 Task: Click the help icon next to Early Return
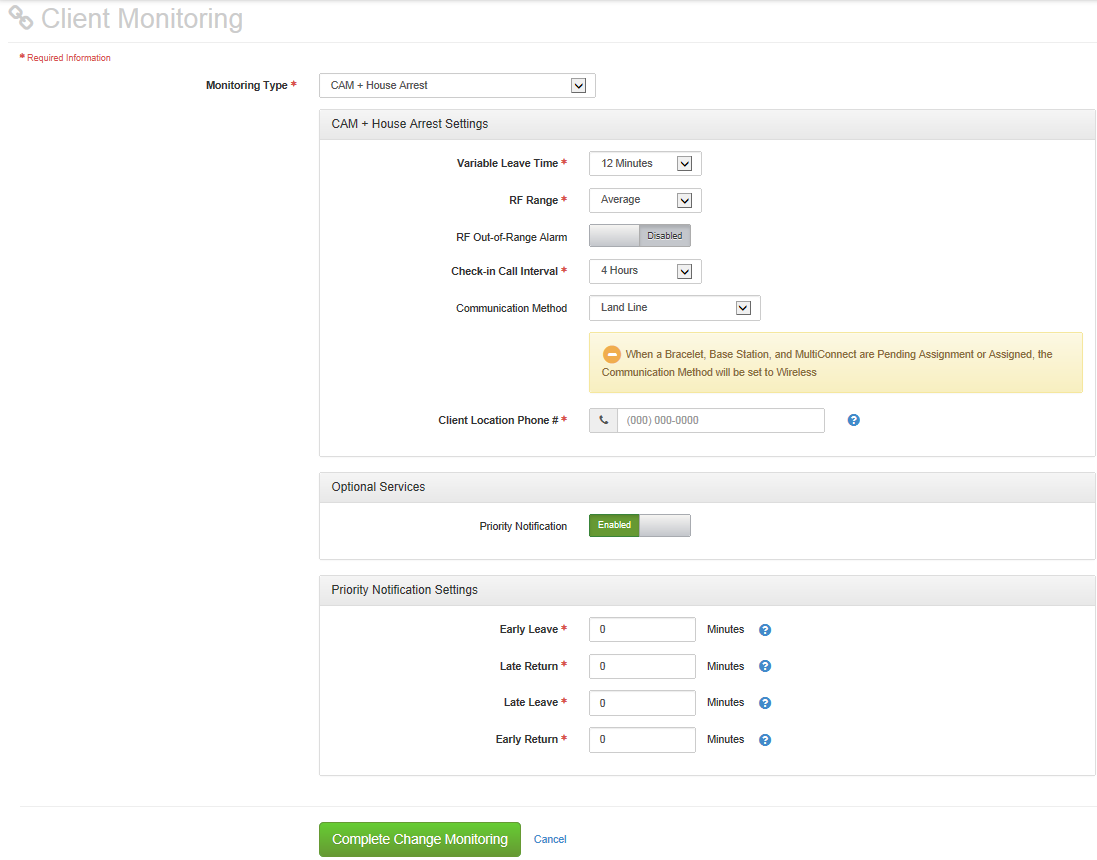click(765, 740)
